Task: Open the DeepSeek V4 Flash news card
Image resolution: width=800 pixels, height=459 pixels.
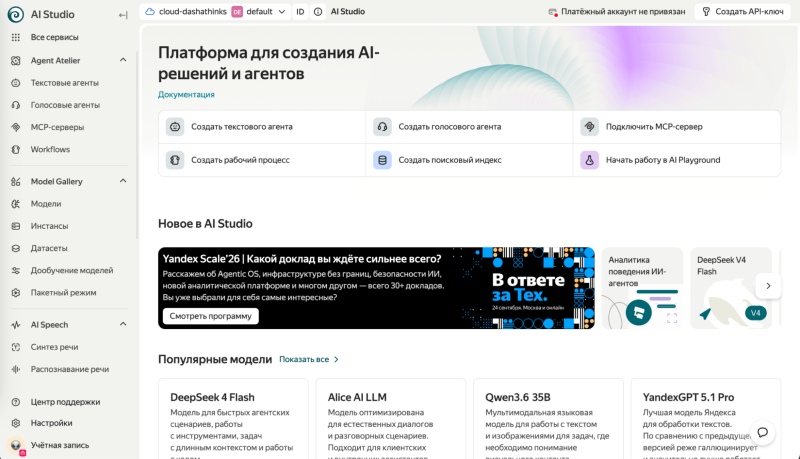Action: tap(731, 288)
